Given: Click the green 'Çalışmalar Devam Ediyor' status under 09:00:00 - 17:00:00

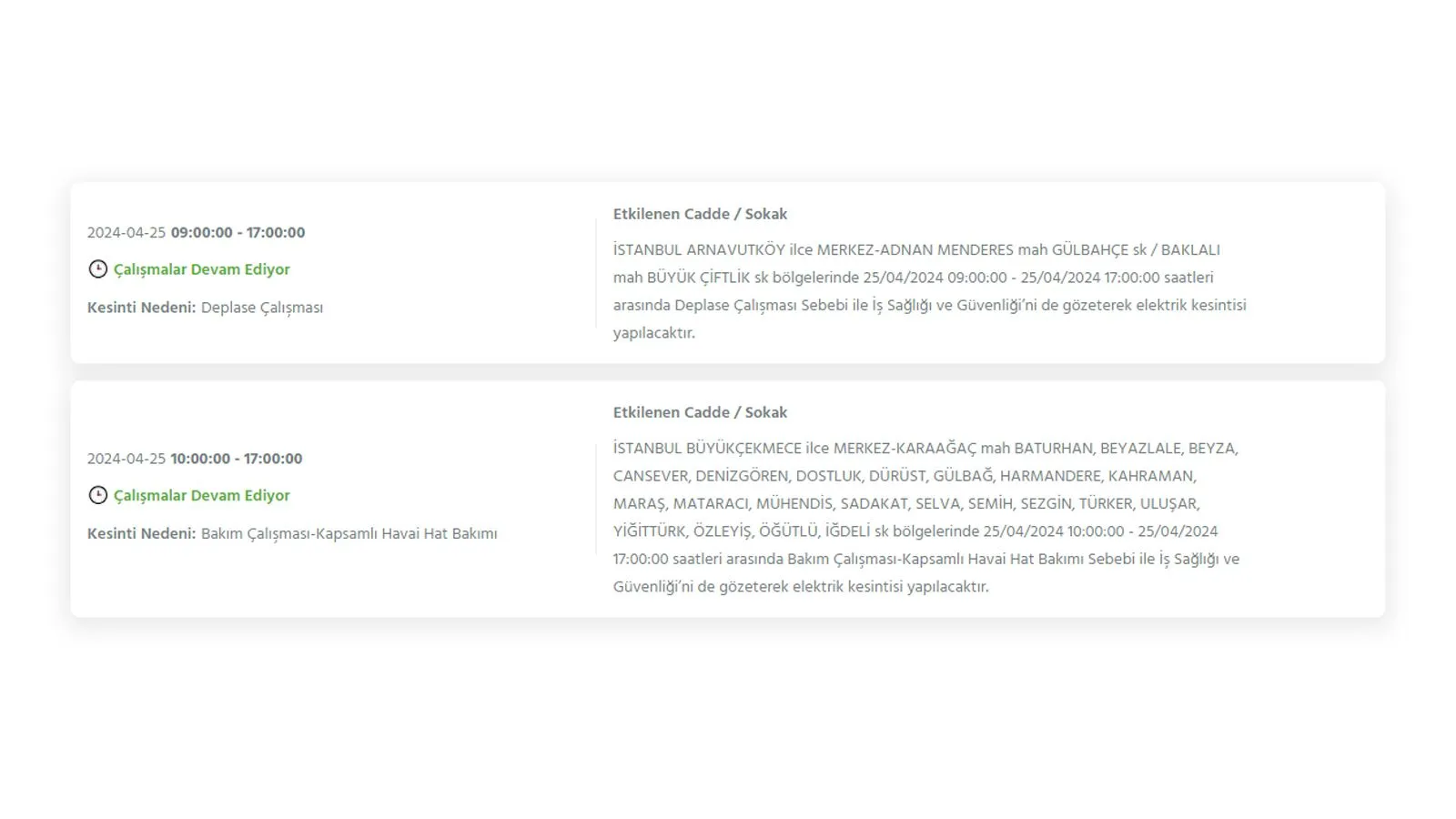Looking at the screenshot, I should point(201,269).
